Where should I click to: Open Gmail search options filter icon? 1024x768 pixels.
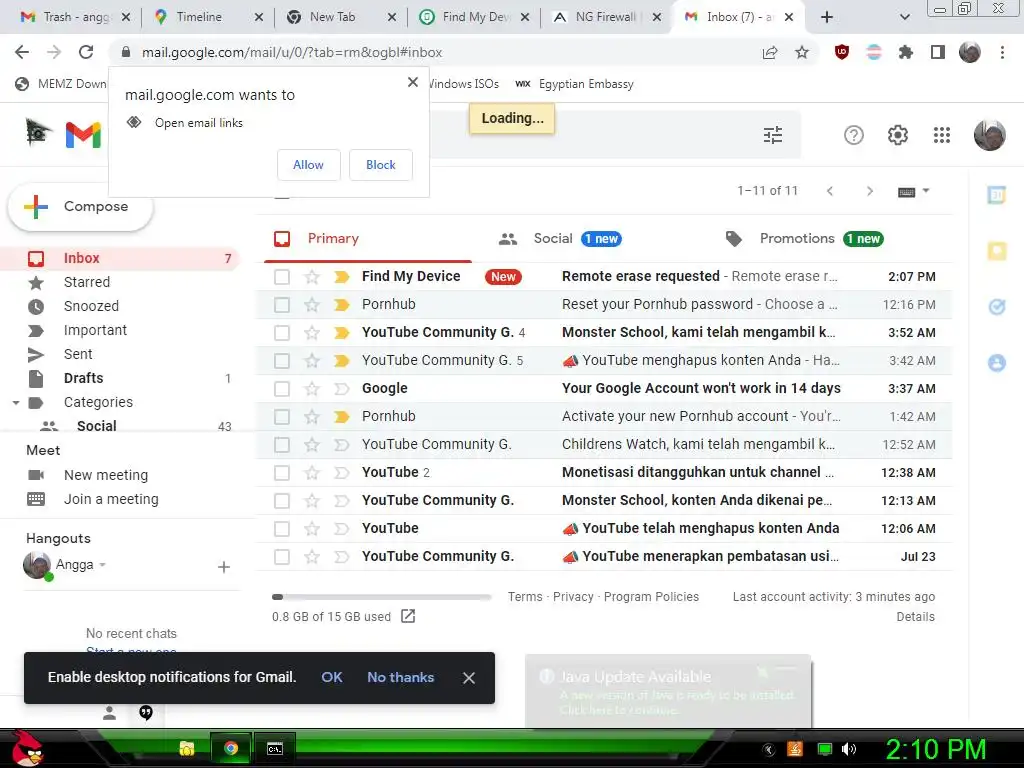773,135
